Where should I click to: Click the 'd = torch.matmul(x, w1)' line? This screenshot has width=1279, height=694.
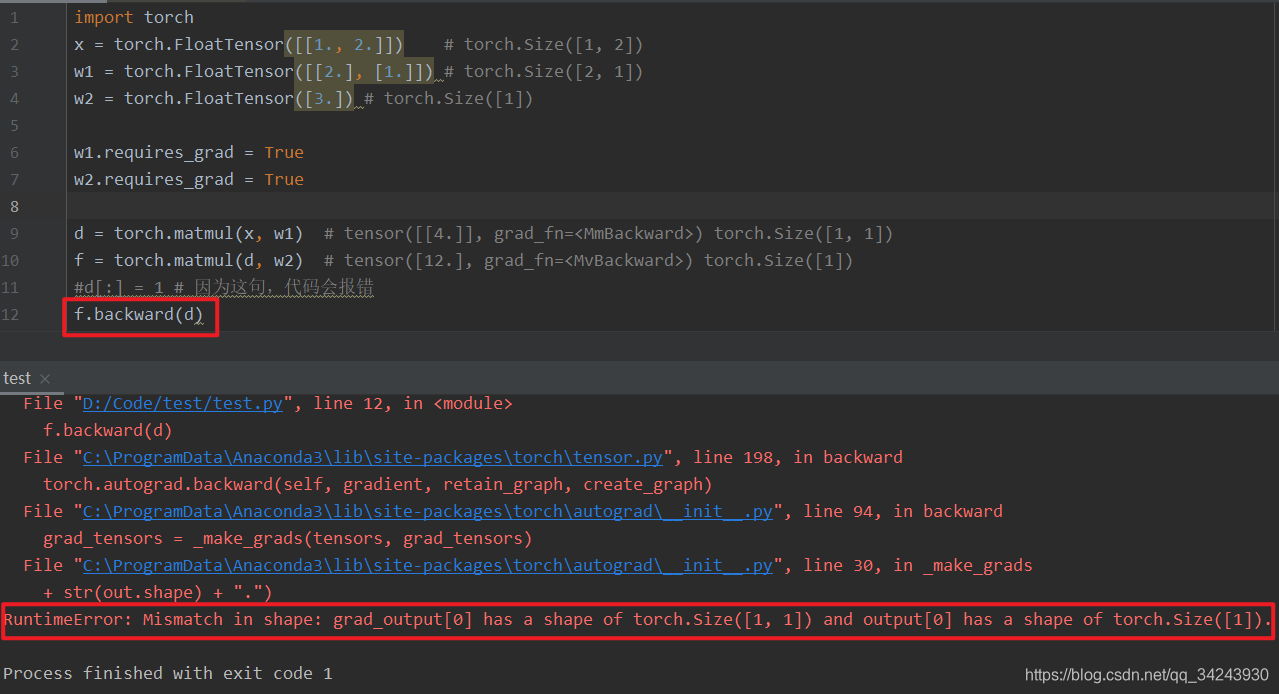pos(483,233)
